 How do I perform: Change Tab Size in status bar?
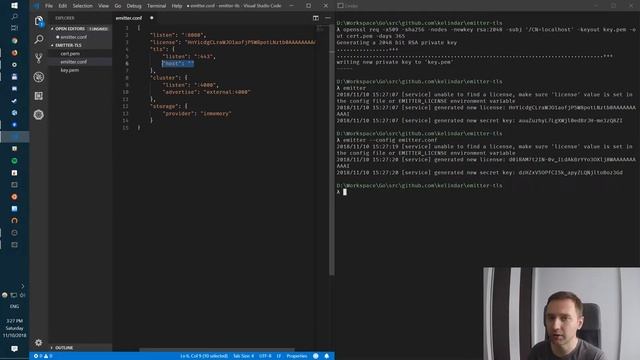pos(244,356)
